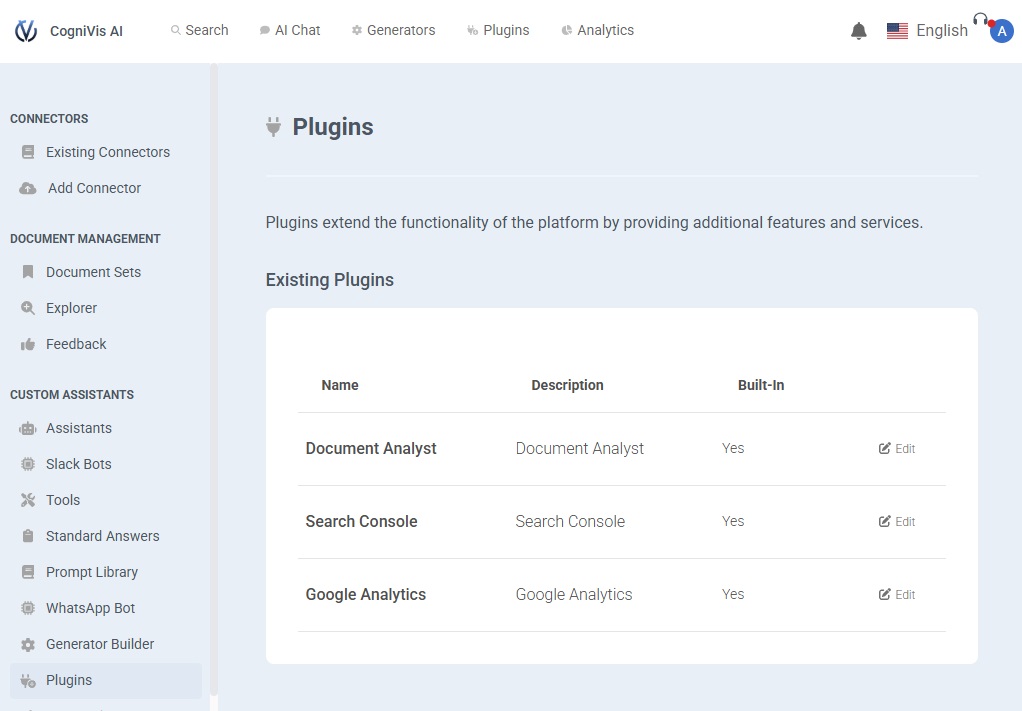The width and height of the screenshot is (1022, 711).
Task: Click the headset support icon
Action: [980, 19]
